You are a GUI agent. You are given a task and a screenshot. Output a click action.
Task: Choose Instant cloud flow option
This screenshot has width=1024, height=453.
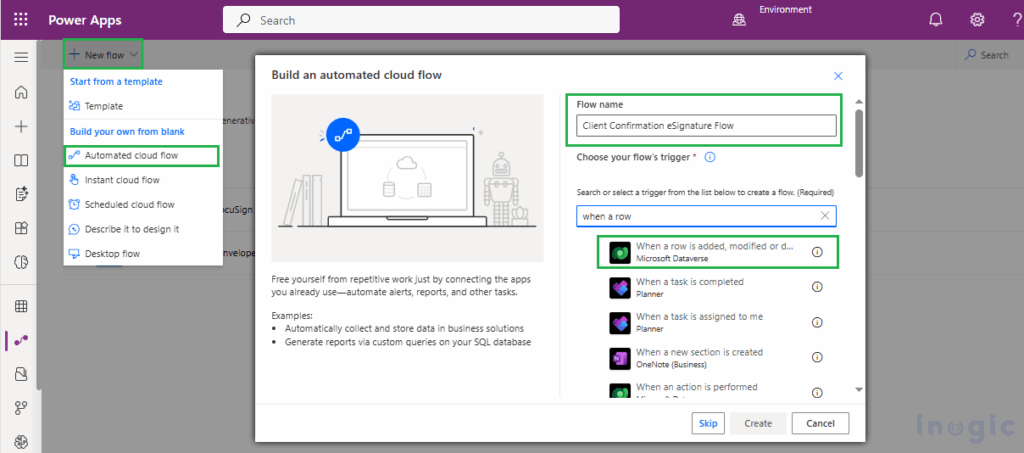pyautogui.click(x=121, y=180)
